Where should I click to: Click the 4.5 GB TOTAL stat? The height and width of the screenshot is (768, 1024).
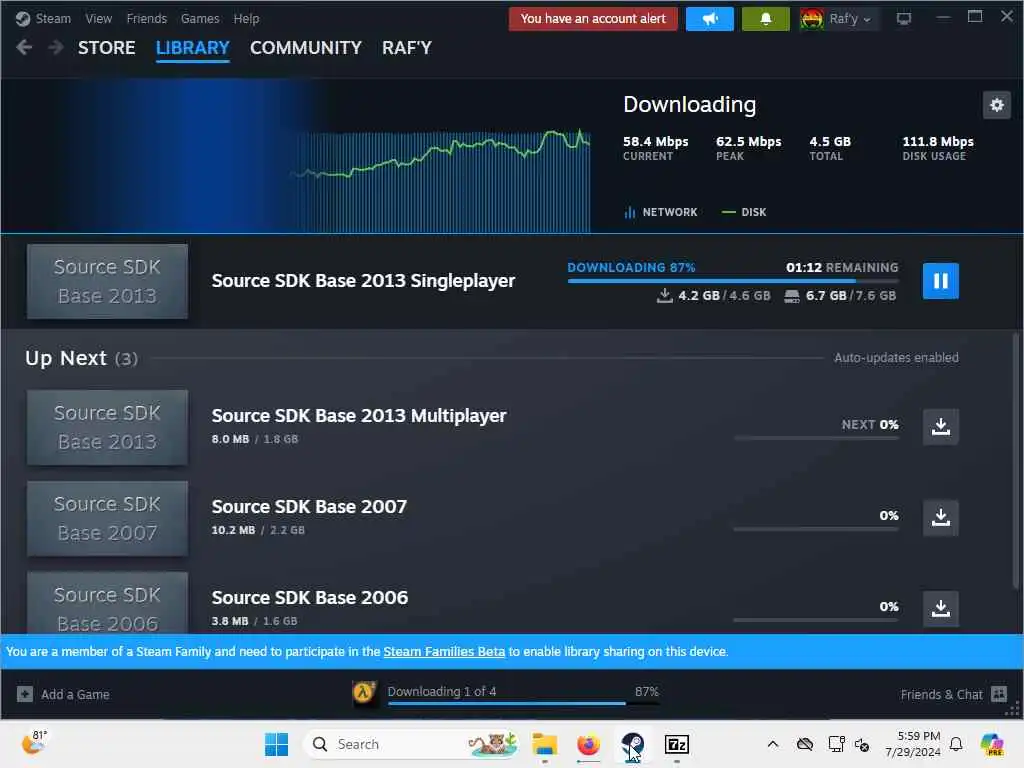click(829, 148)
